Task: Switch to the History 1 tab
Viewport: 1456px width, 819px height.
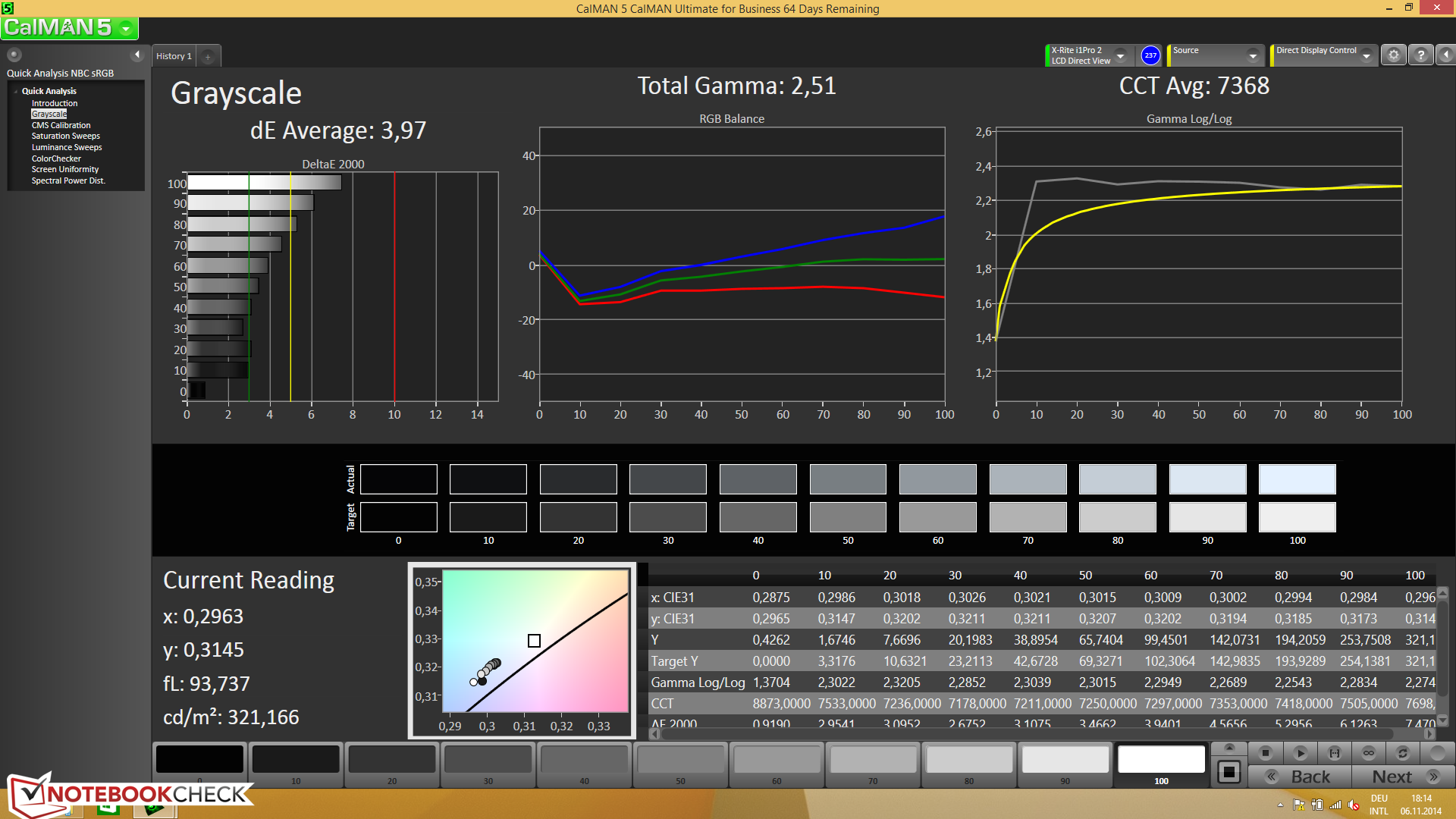Action: click(174, 56)
